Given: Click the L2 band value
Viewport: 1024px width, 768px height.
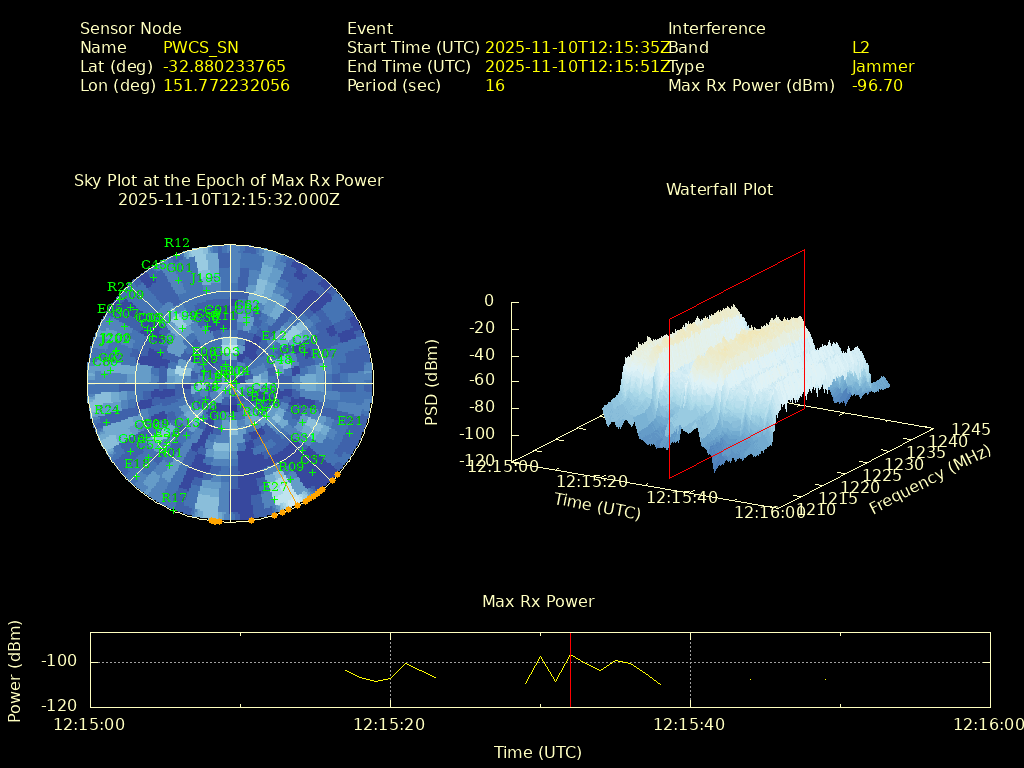Looking at the screenshot, I should [861, 47].
